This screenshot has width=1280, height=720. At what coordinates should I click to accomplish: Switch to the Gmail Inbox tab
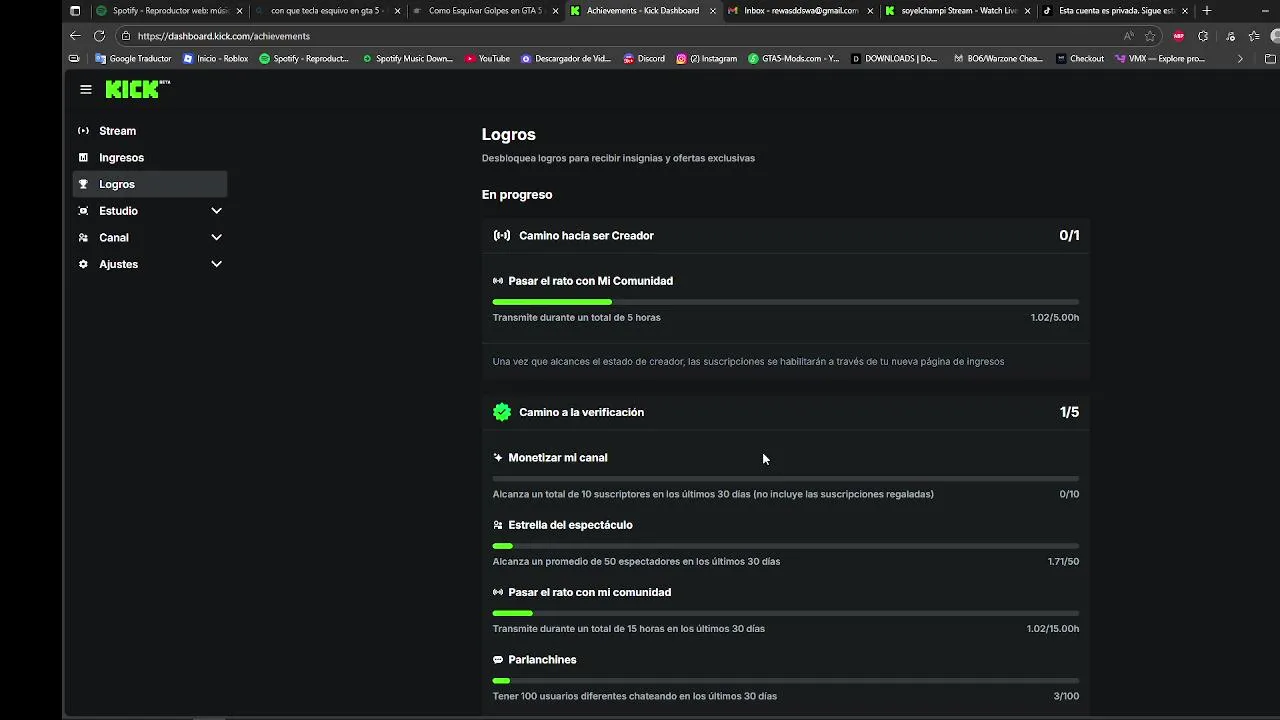point(801,11)
